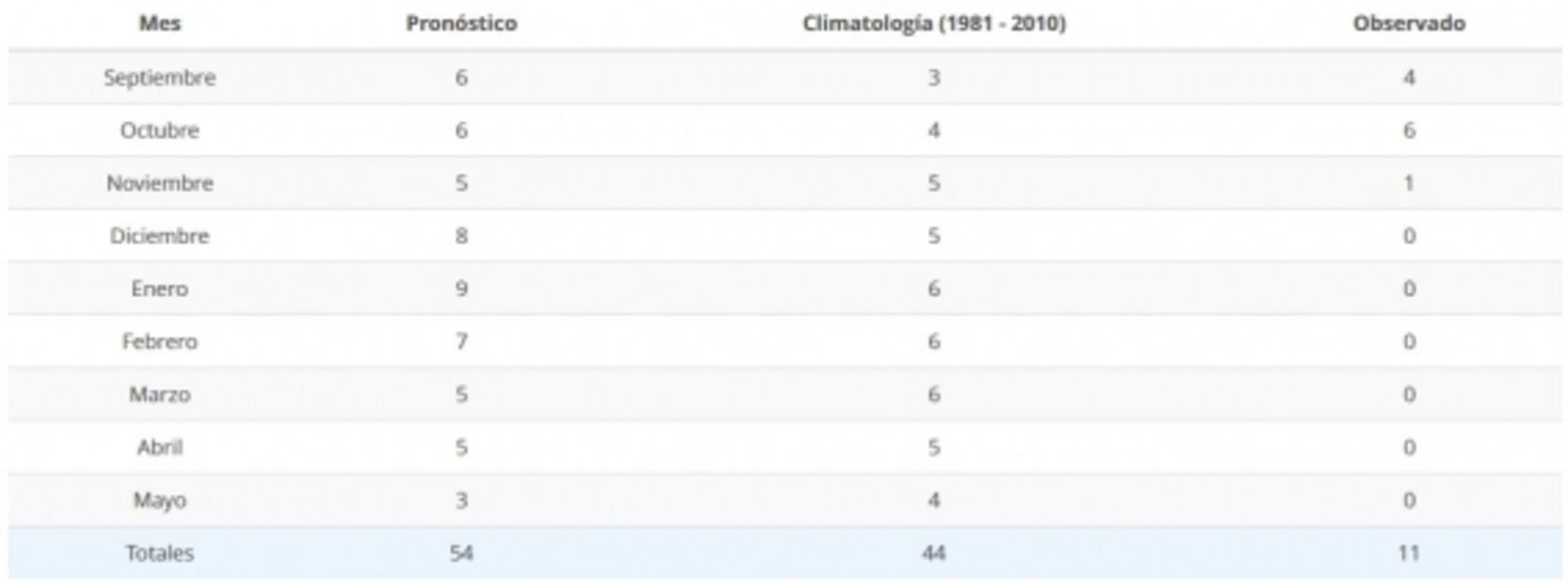Select Observado value 6 in Octubre row
Screen dimensions: 1568x584
pyautogui.click(x=1408, y=130)
